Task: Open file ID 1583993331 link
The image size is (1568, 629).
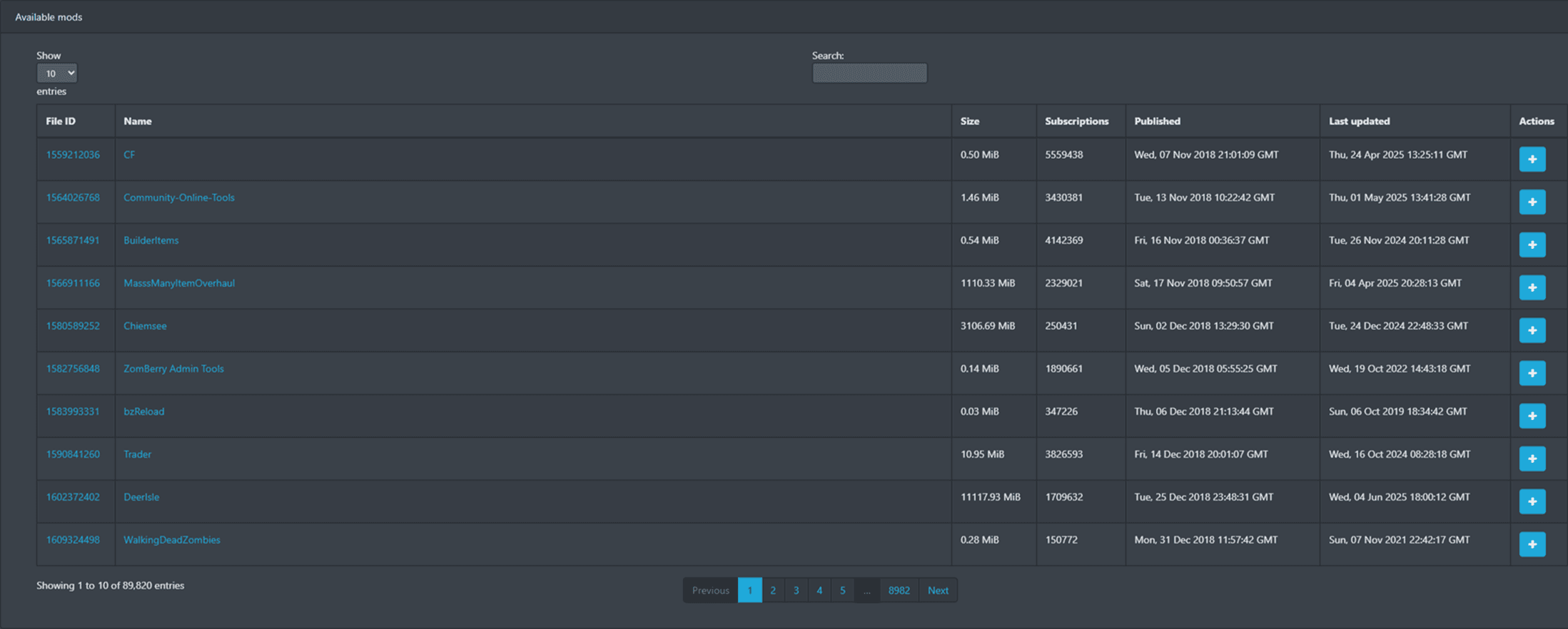Action: pos(73,411)
